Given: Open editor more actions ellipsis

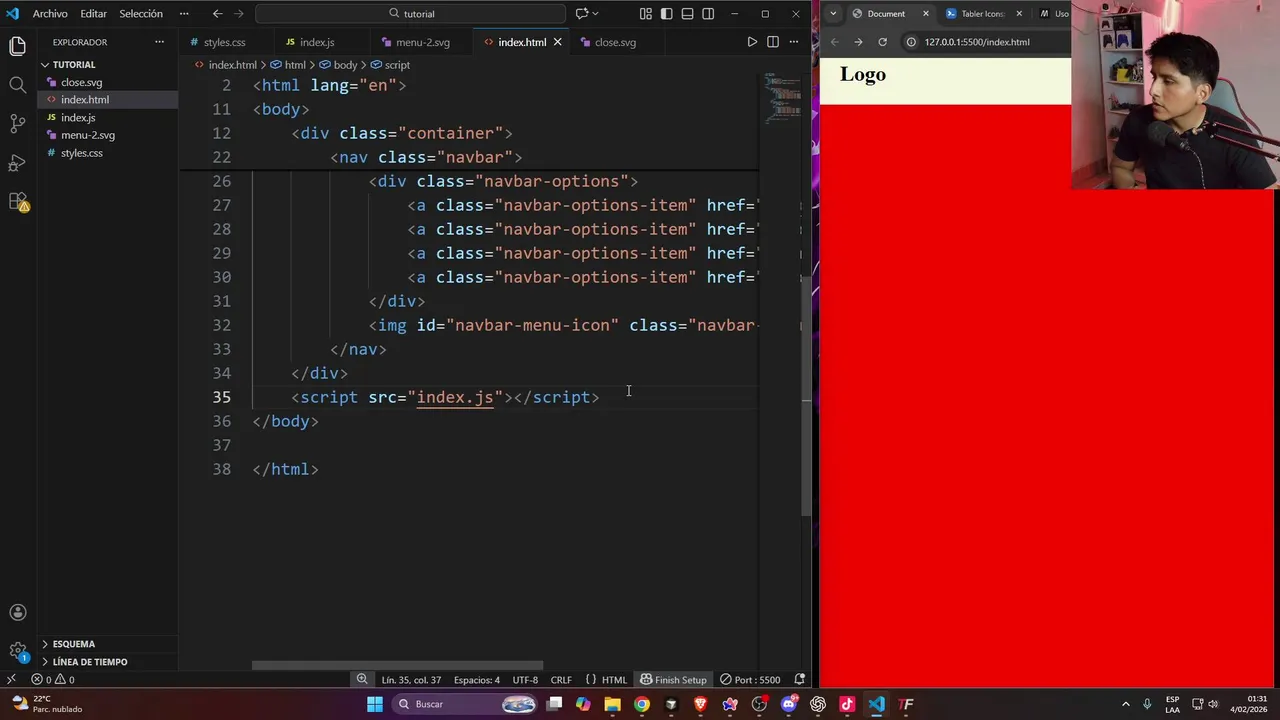Looking at the screenshot, I should (x=794, y=42).
